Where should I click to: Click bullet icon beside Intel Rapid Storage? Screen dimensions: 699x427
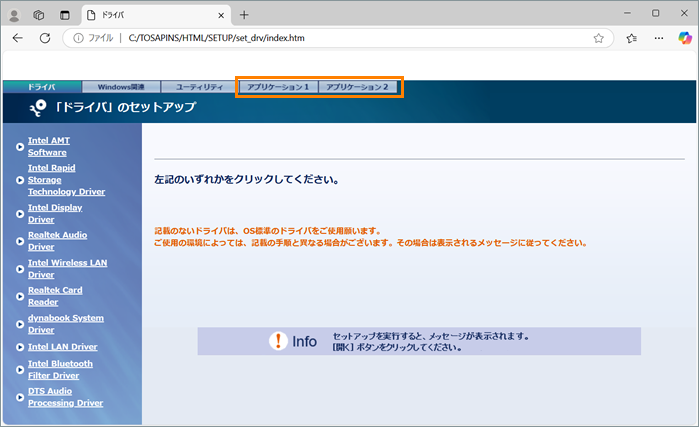(20, 180)
